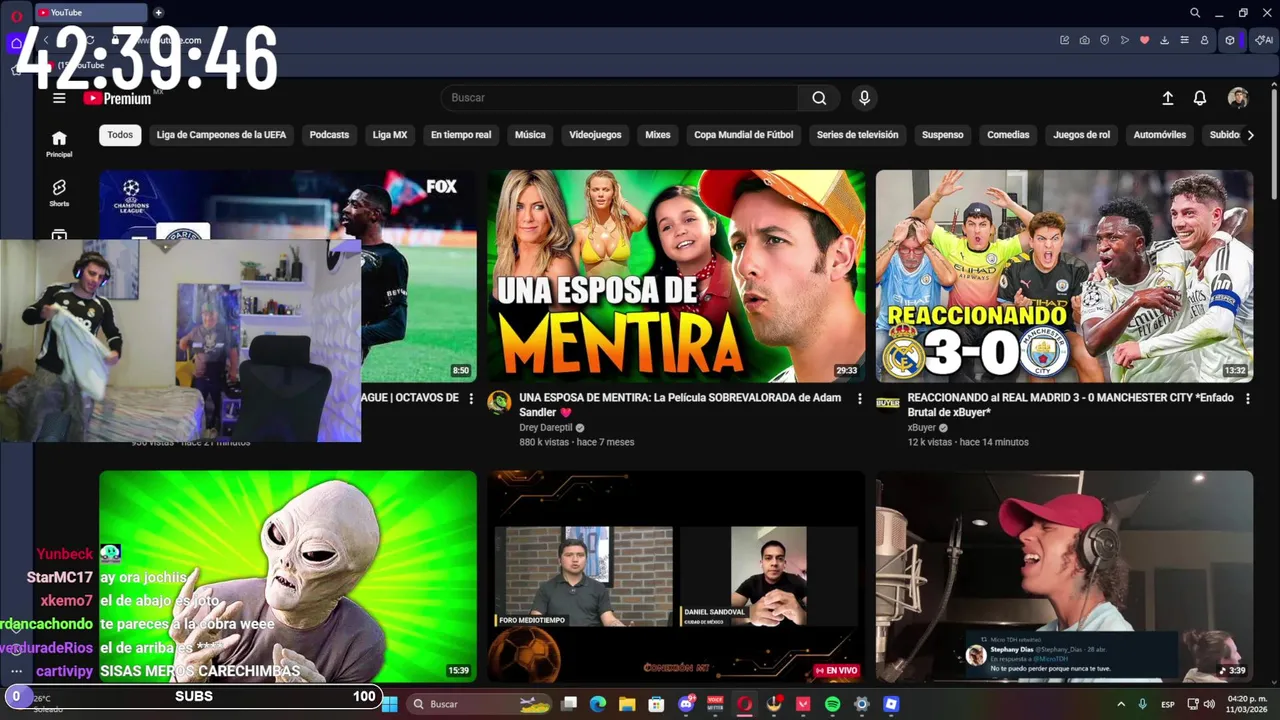
Task: Select the Juegos de rol chip
Action: (x=1081, y=135)
